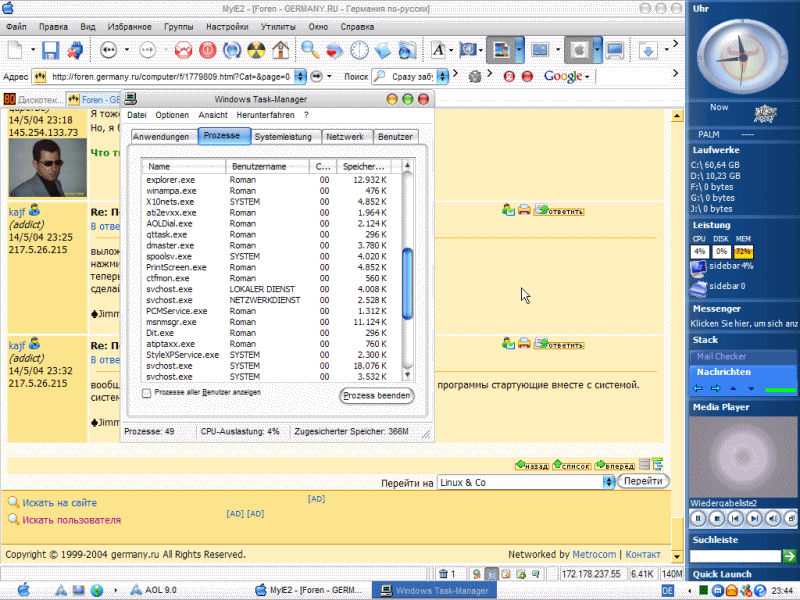The width and height of the screenshot is (800, 600).
Task: Open Herunterfahren menu in Task-Manager
Action: [x=265, y=115]
